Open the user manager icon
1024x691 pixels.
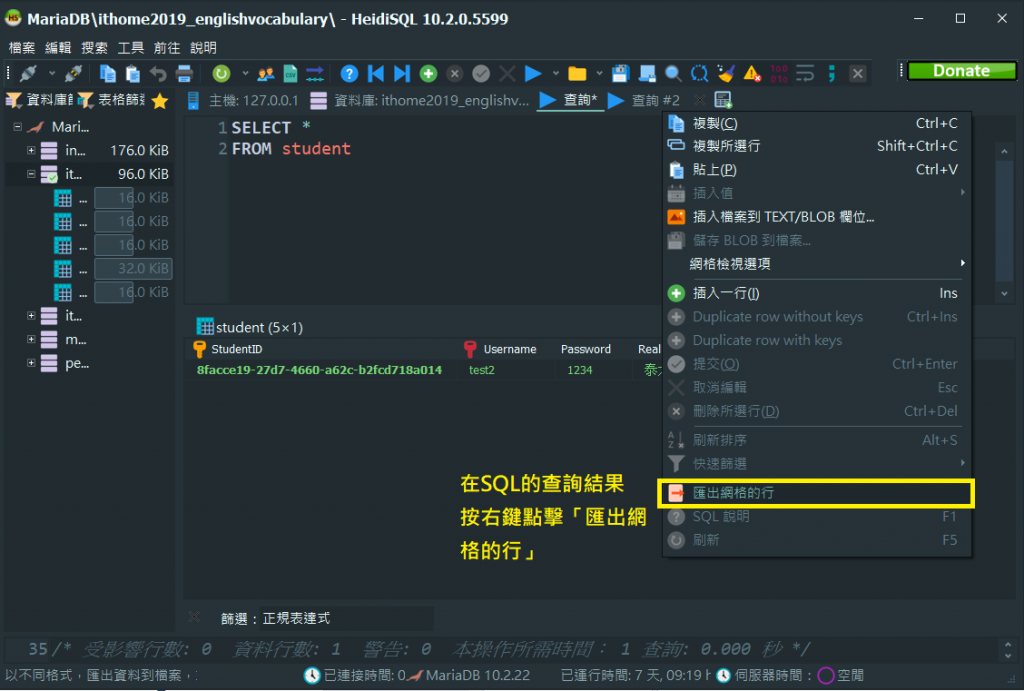[x=265, y=73]
